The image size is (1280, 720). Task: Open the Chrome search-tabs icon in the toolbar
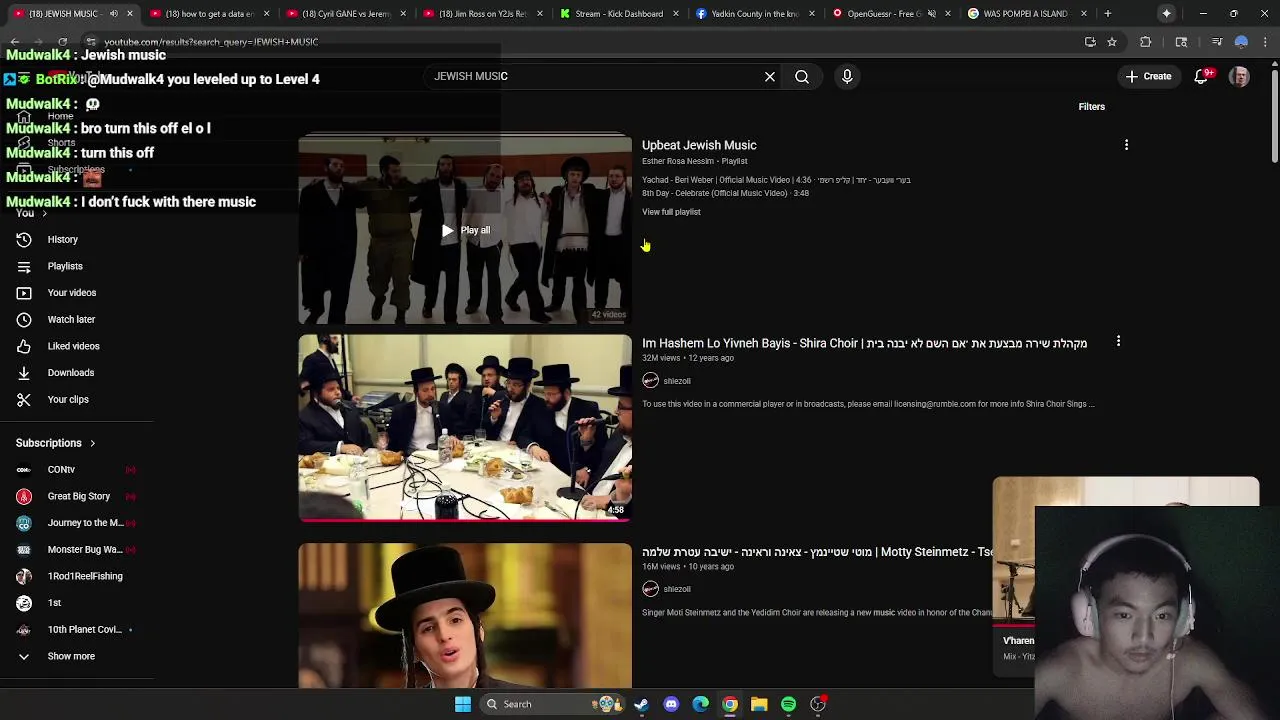pos(1181,42)
